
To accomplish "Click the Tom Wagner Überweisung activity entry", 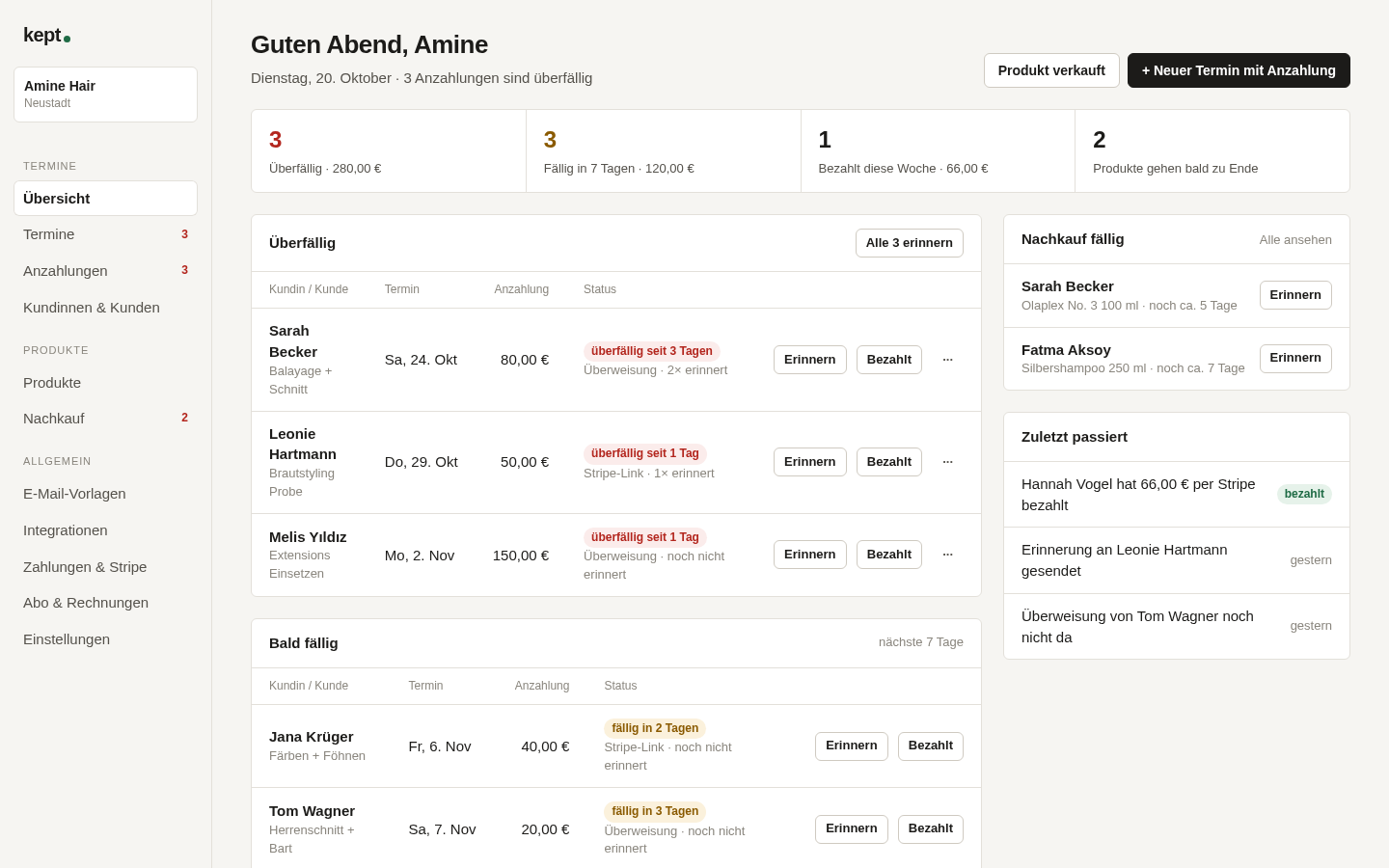I will pos(1177,627).
